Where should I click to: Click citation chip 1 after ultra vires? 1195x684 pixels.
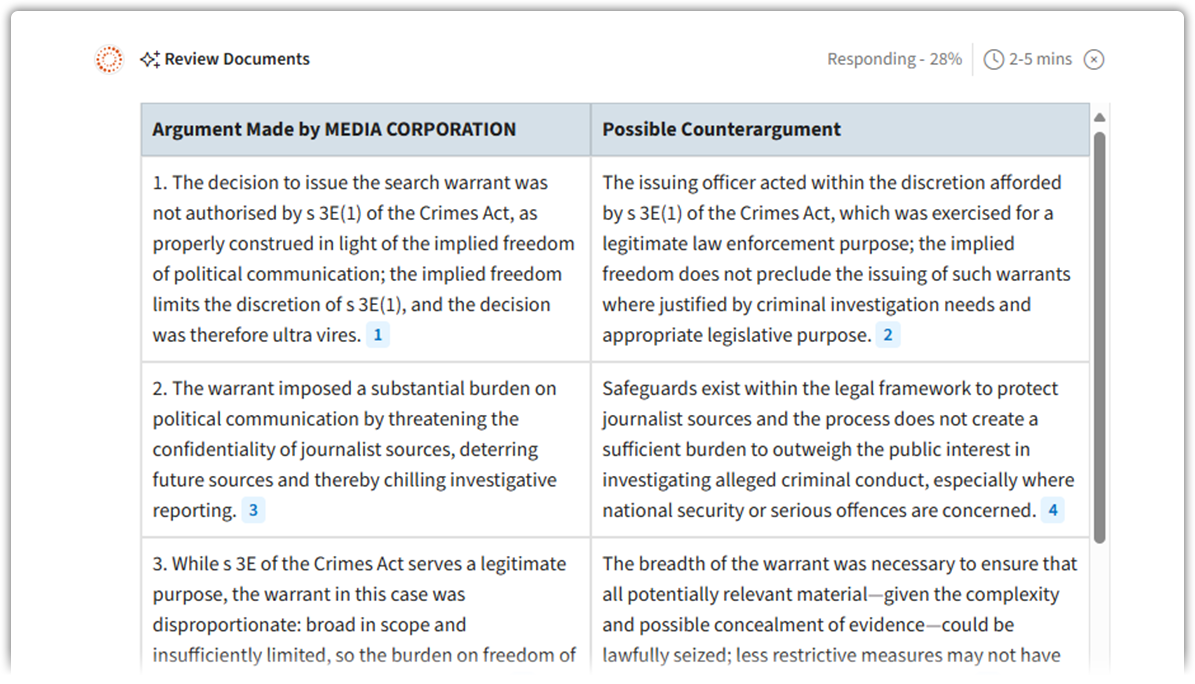pyautogui.click(x=377, y=335)
